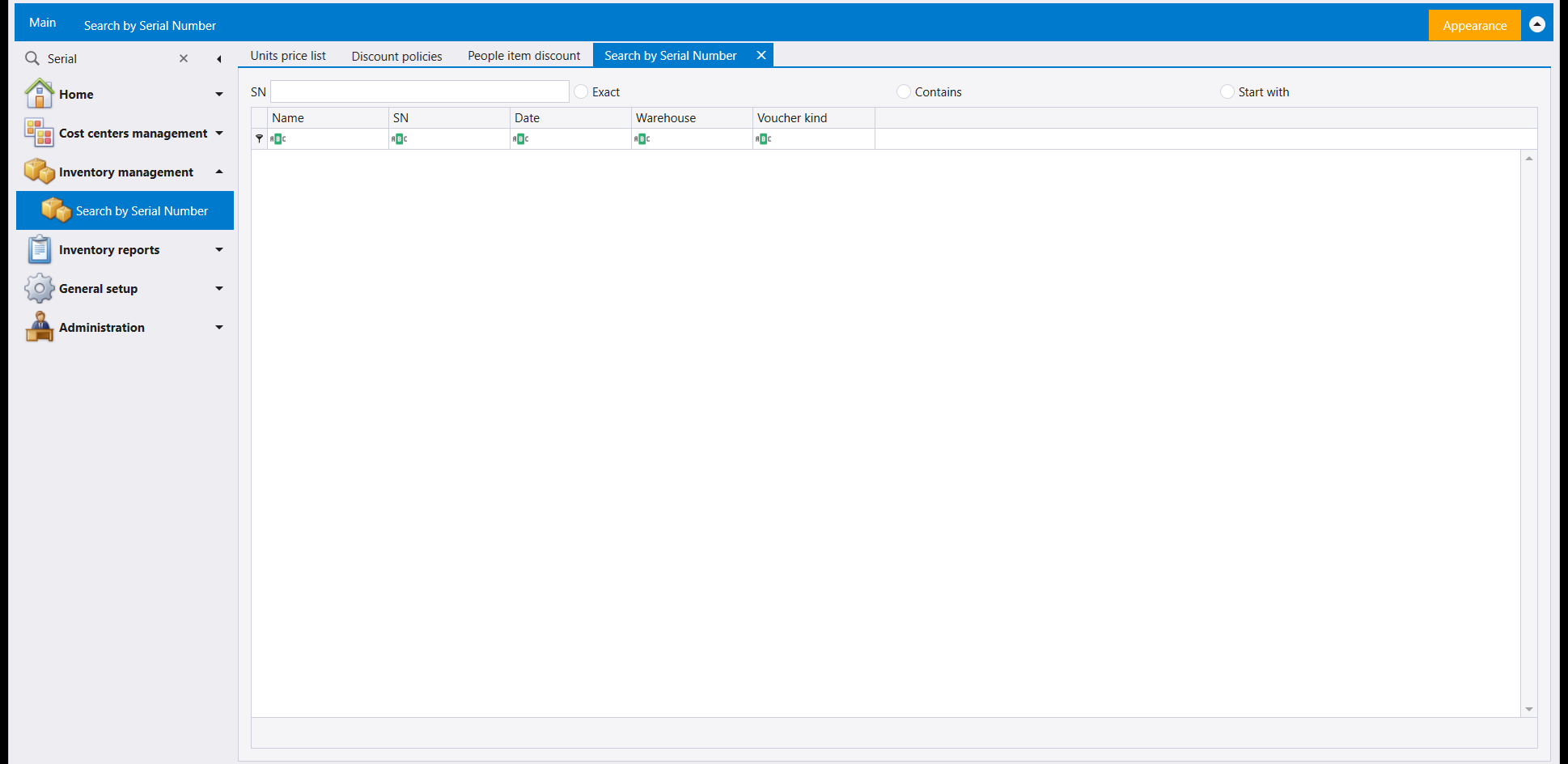The image size is (1568, 764).
Task: Expand the General setup group arrow
Action: pos(219,288)
